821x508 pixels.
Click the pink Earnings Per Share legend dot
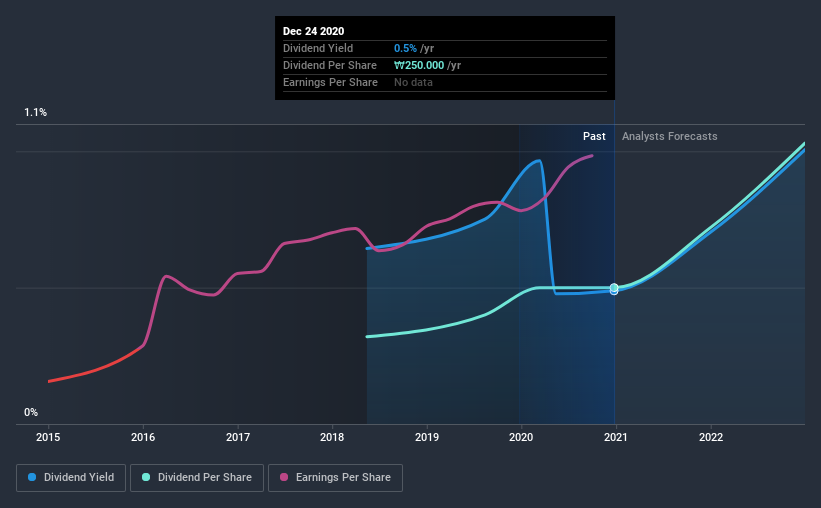pos(284,477)
